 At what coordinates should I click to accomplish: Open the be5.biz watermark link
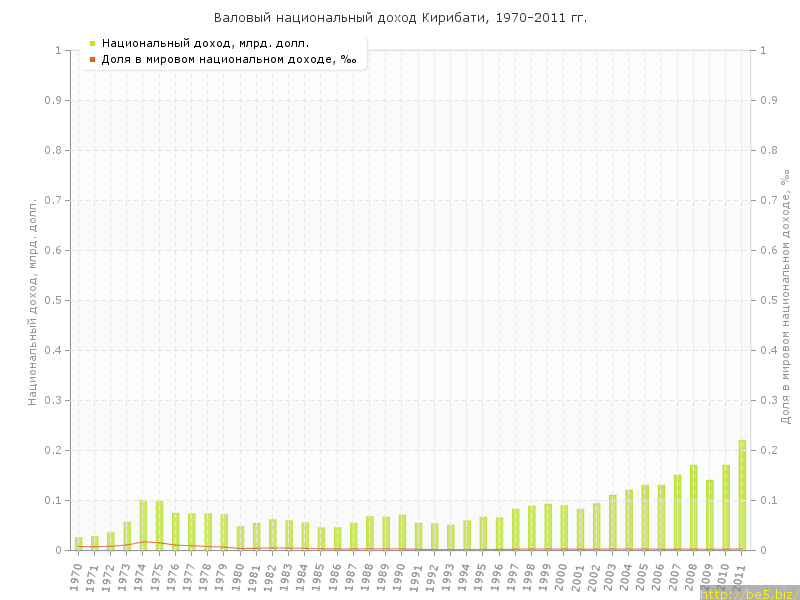pyautogui.click(x=748, y=593)
